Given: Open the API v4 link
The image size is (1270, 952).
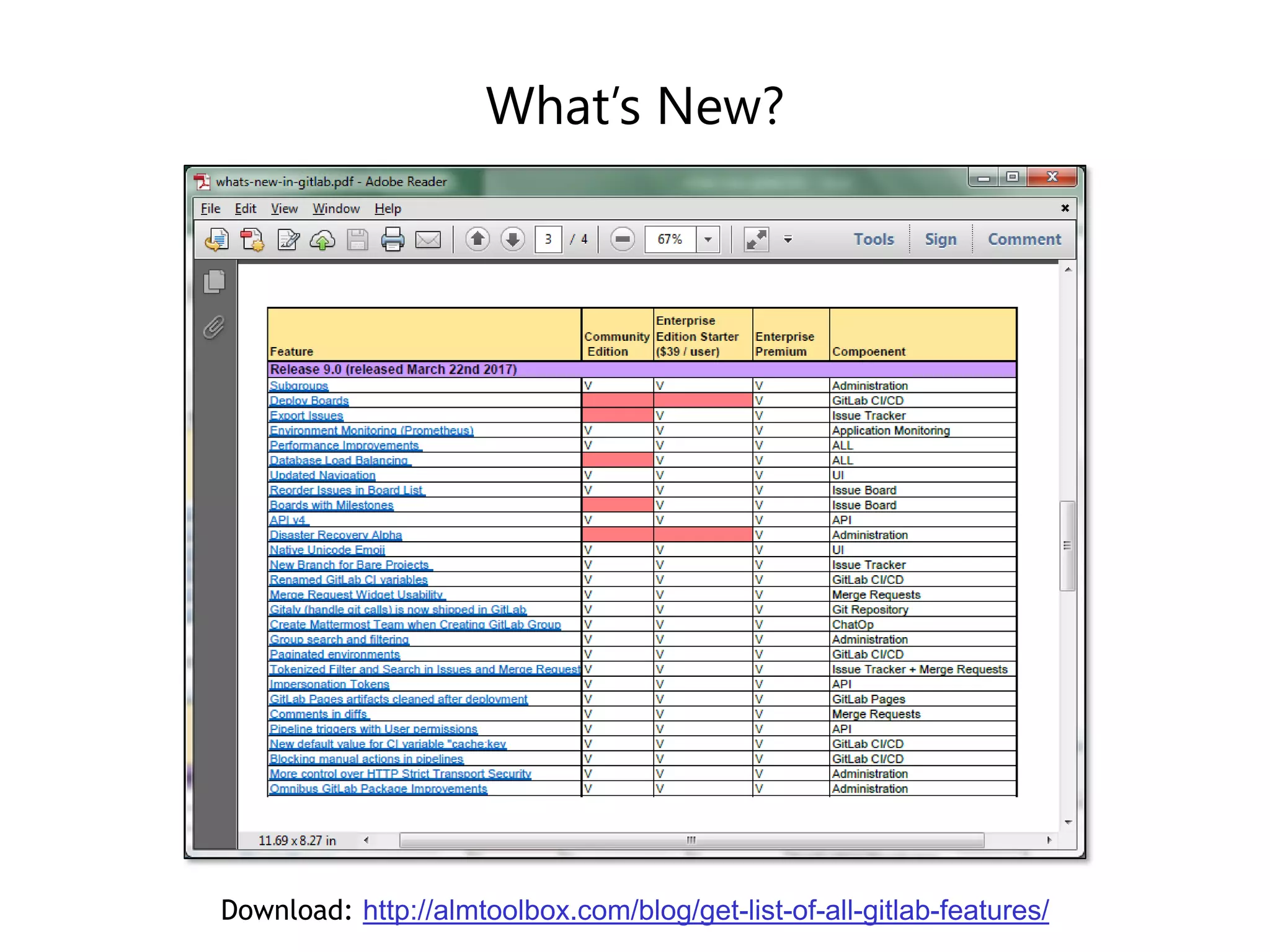Looking at the screenshot, I should tap(288, 519).
